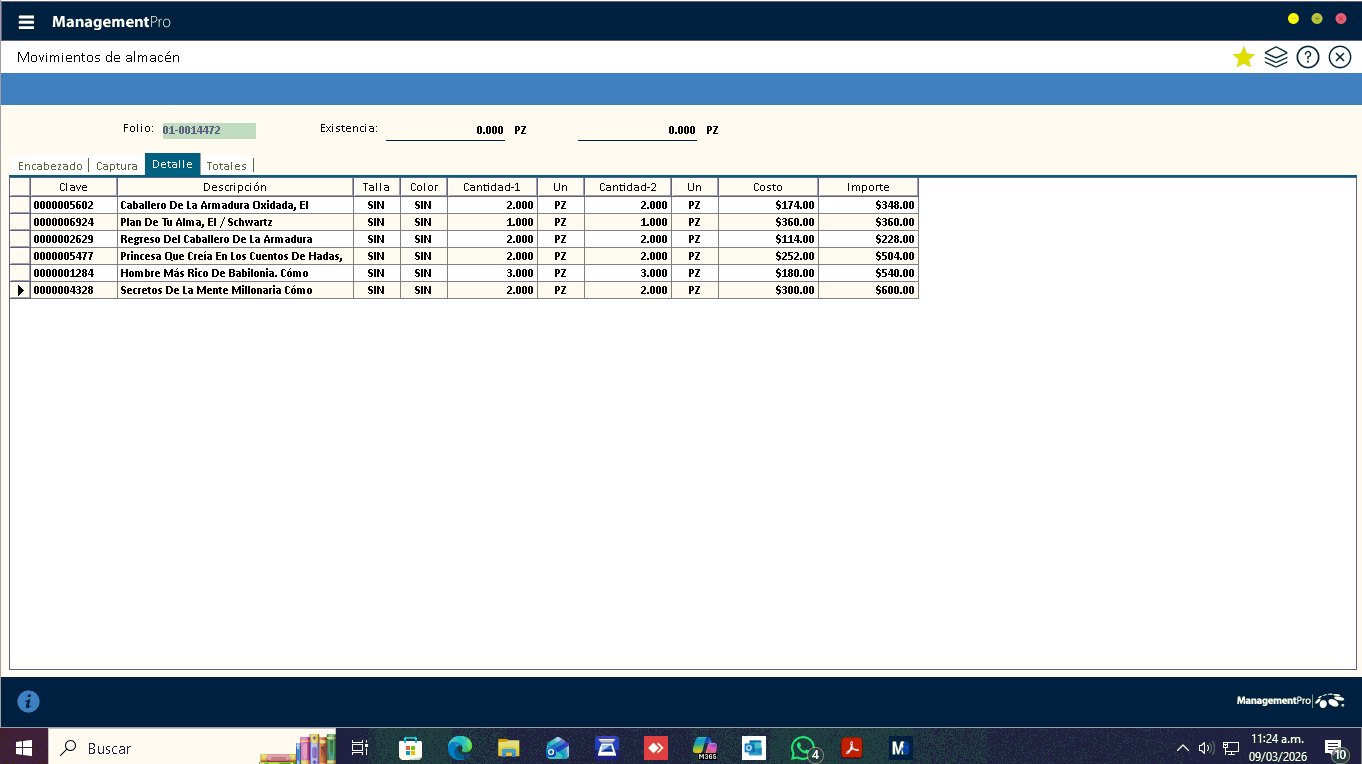Click the clave cell 0000005602
The image size is (1362, 764).
click(x=73, y=205)
